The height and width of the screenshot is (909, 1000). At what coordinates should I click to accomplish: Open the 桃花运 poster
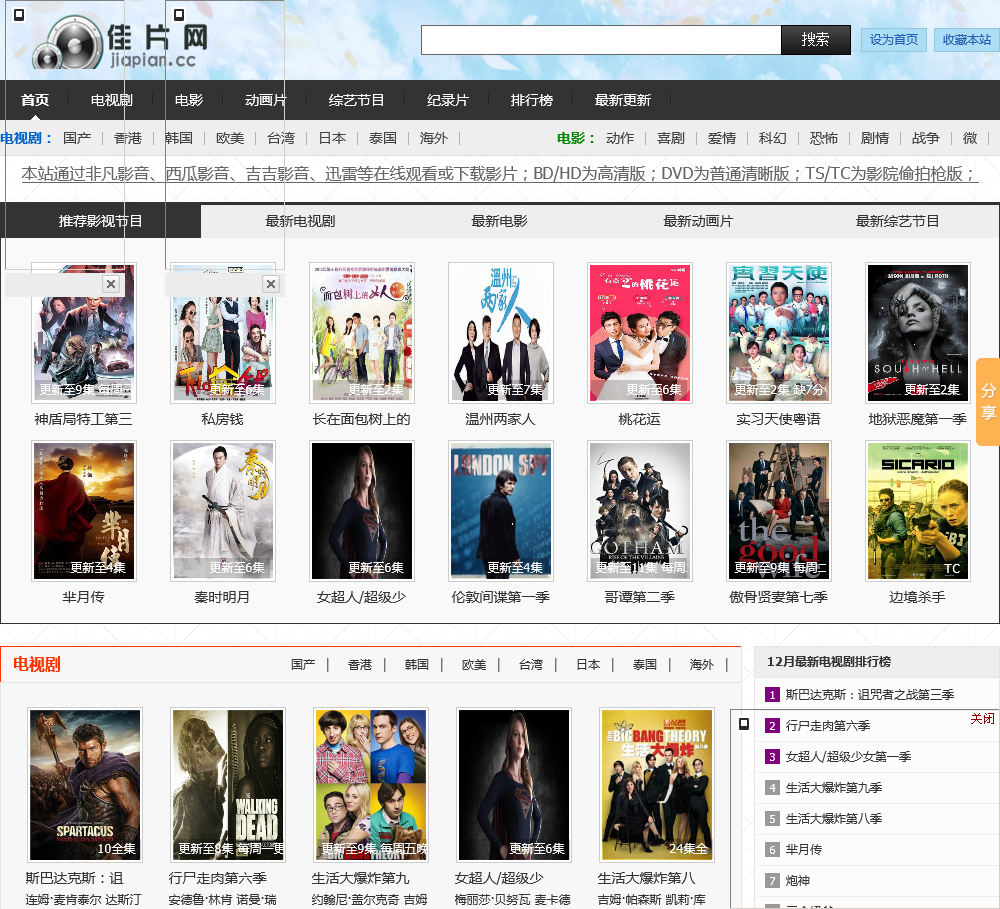(640, 332)
